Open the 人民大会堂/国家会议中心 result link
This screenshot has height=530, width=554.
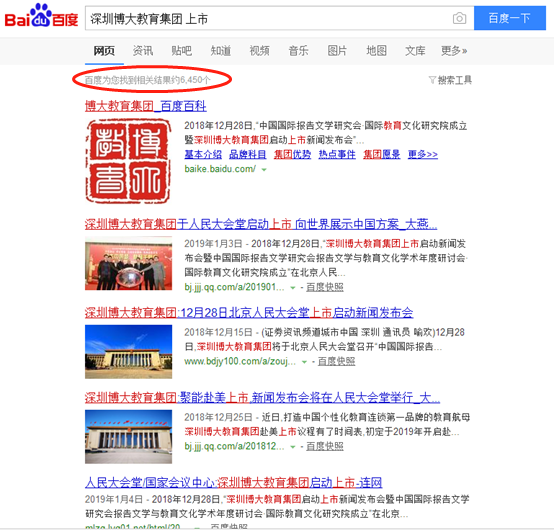point(233,482)
